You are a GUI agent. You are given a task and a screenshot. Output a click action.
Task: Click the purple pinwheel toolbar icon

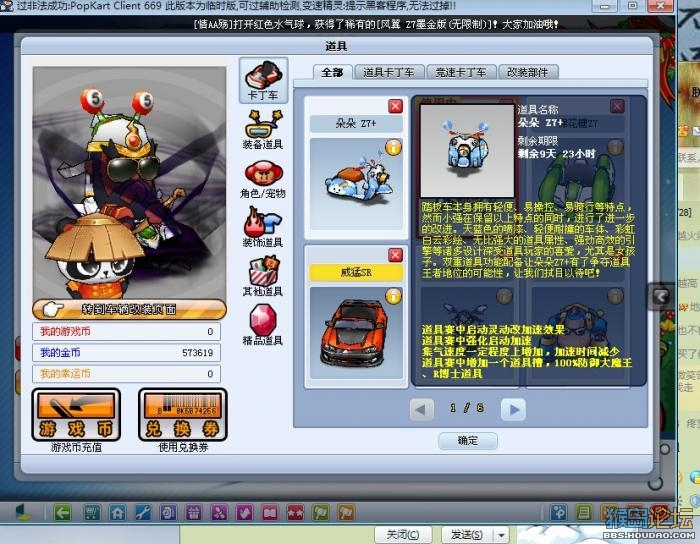219,513
